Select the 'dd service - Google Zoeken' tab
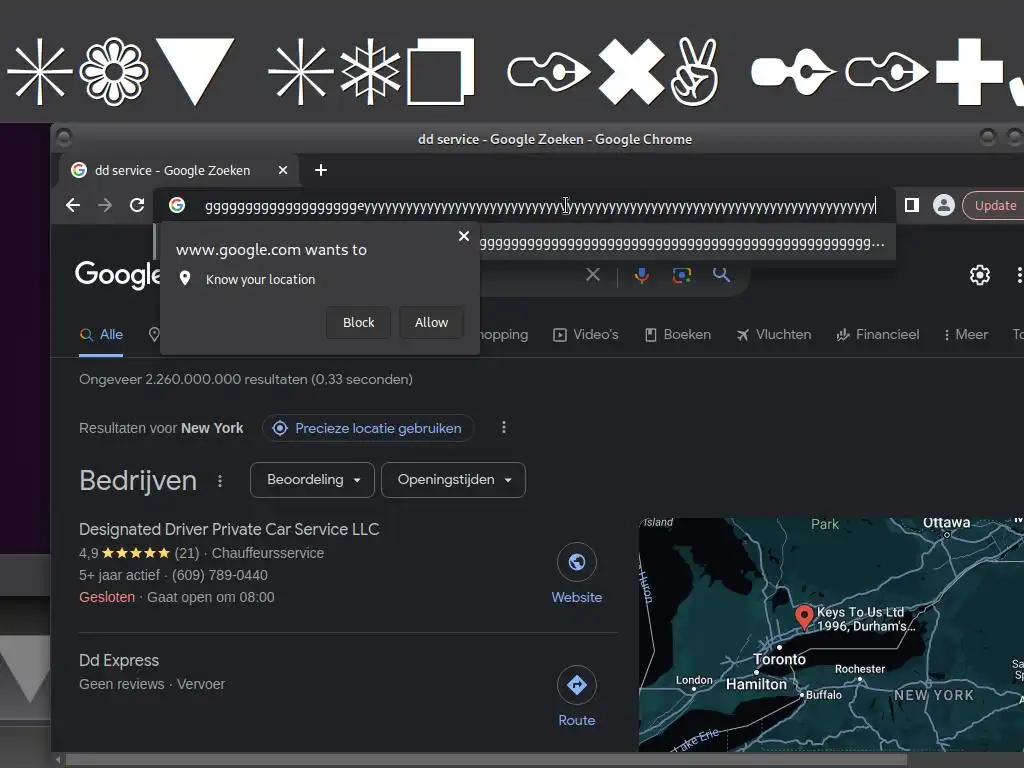This screenshot has width=1024, height=768. (x=178, y=170)
